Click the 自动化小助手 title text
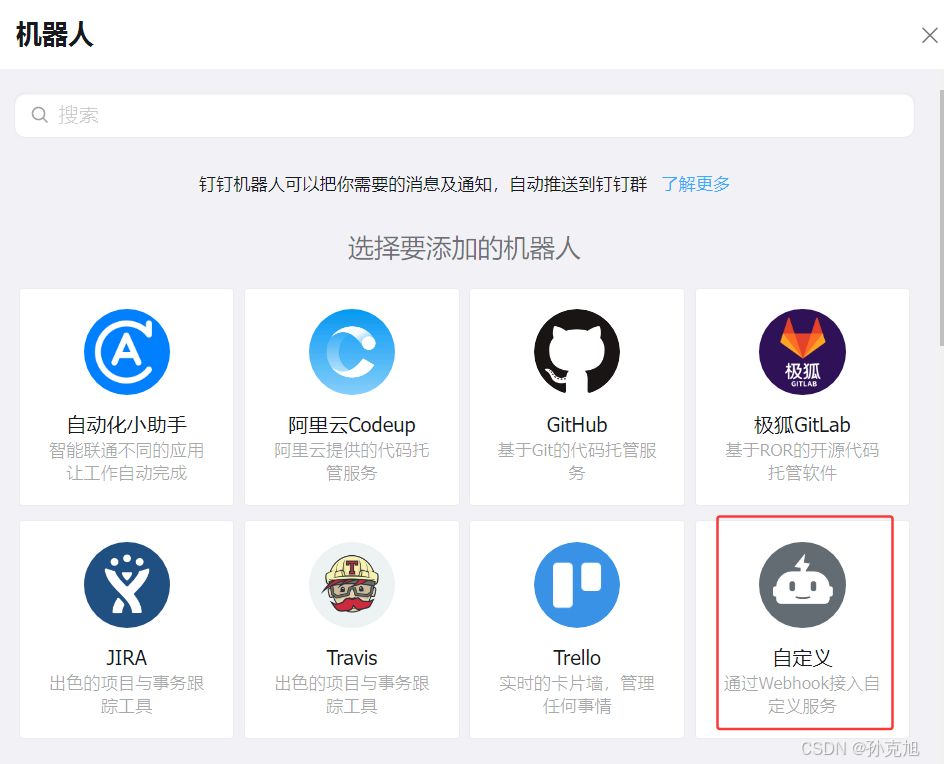This screenshot has height=764, width=944. pyautogui.click(x=126, y=425)
